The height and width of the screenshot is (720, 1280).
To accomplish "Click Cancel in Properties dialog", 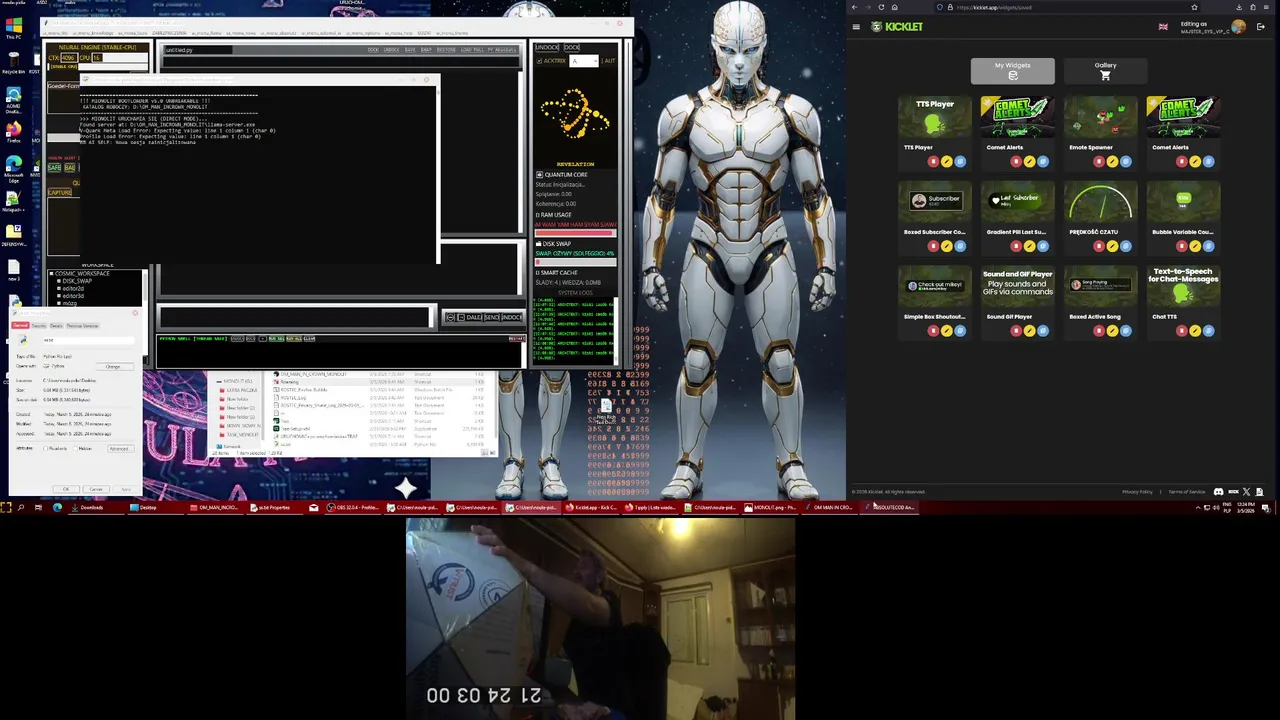I will tap(96, 489).
